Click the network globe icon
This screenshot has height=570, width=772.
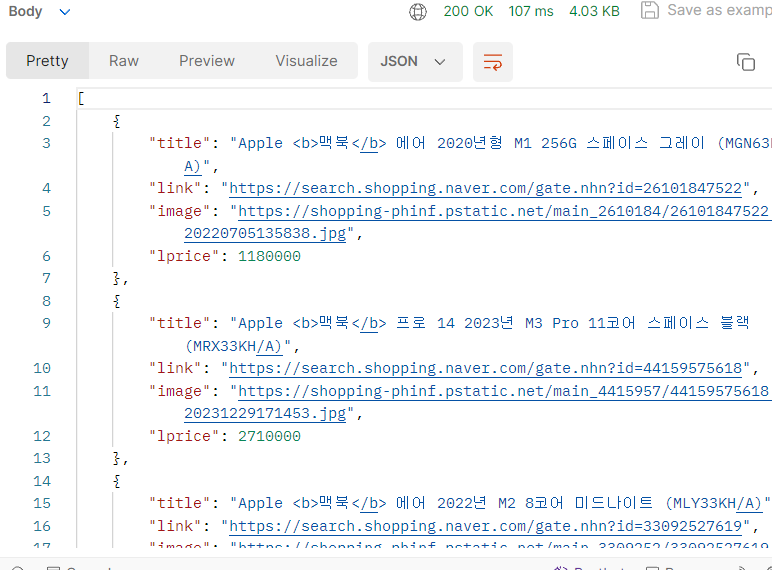418,11
